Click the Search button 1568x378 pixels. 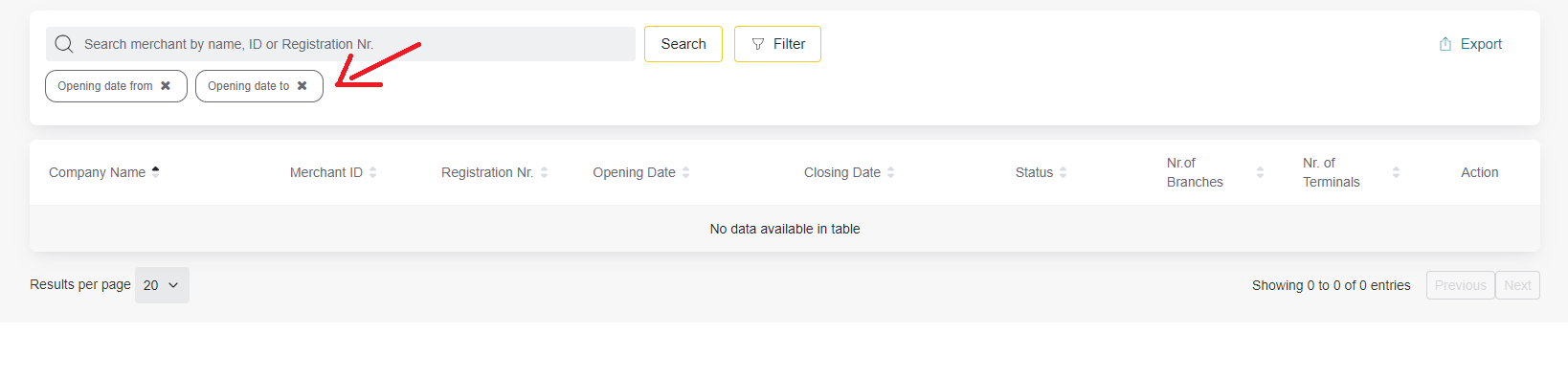click(683, 44)
